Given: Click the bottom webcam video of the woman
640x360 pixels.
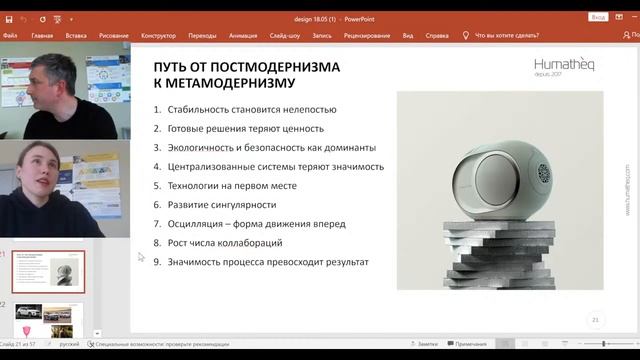Looking at the screenshot, I should pyautogui.click(x=65, y=189).
